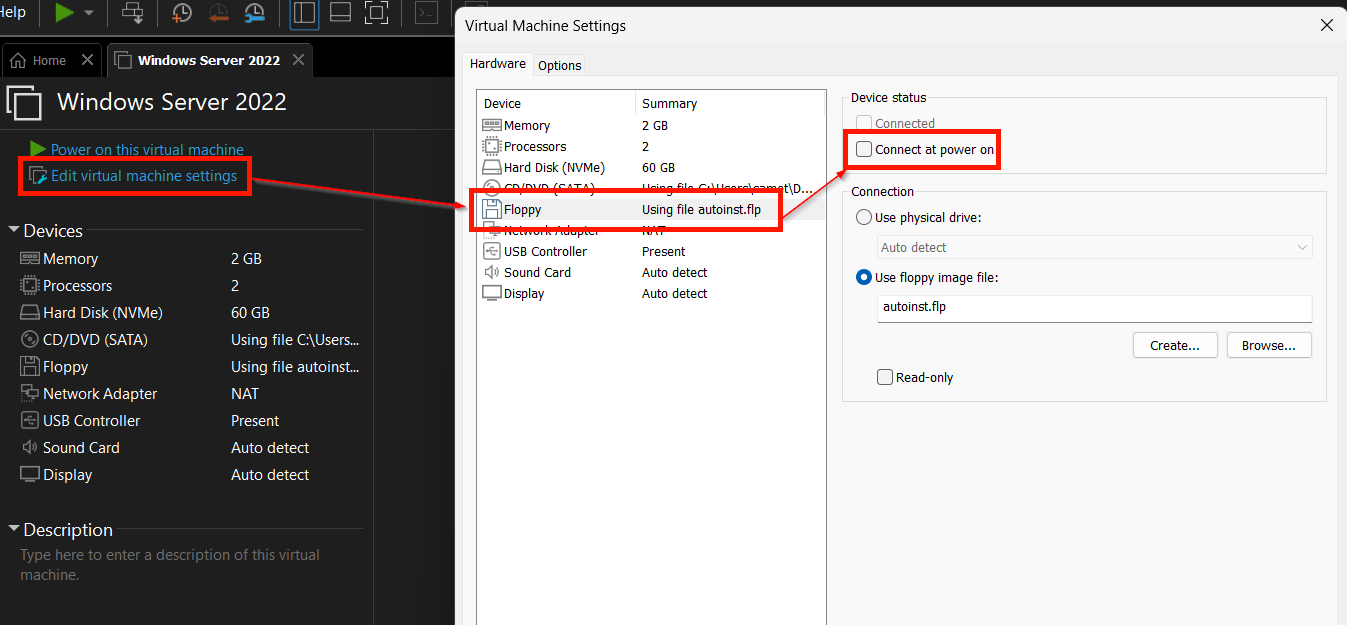The image size is (1347, 625).
Task: Collapse the Devices section
Action: click(x=14, y=230)
